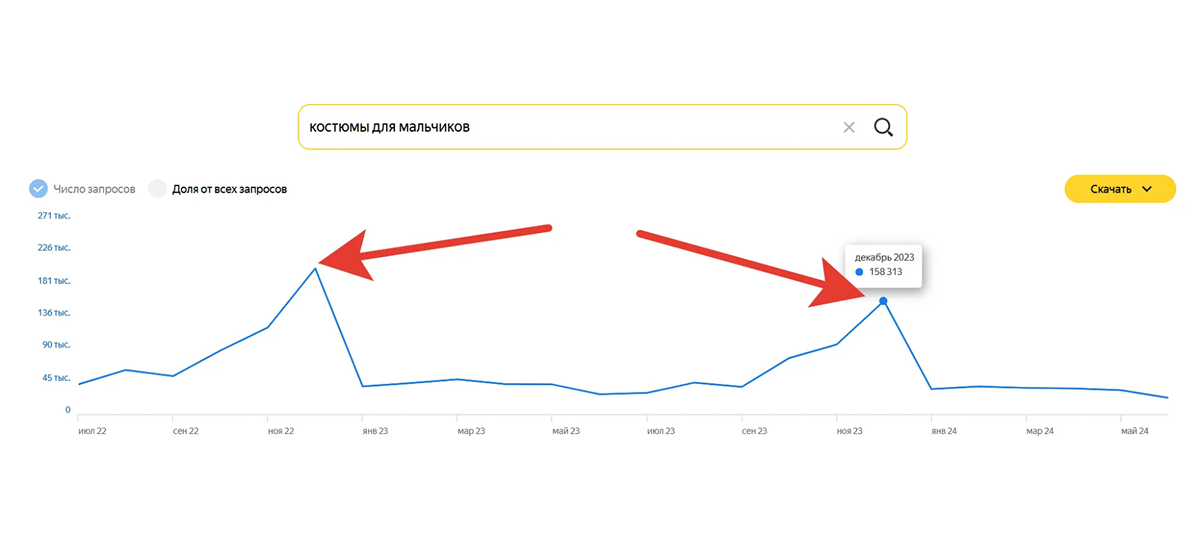Click the июл 22 axis label
This screenshot has height=537, width=1200.
pos(93,431)
